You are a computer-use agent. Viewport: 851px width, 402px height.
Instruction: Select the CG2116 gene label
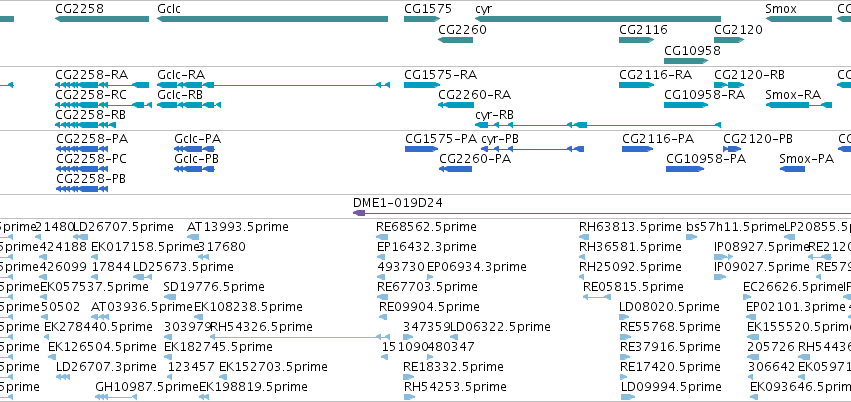(643, 29)
